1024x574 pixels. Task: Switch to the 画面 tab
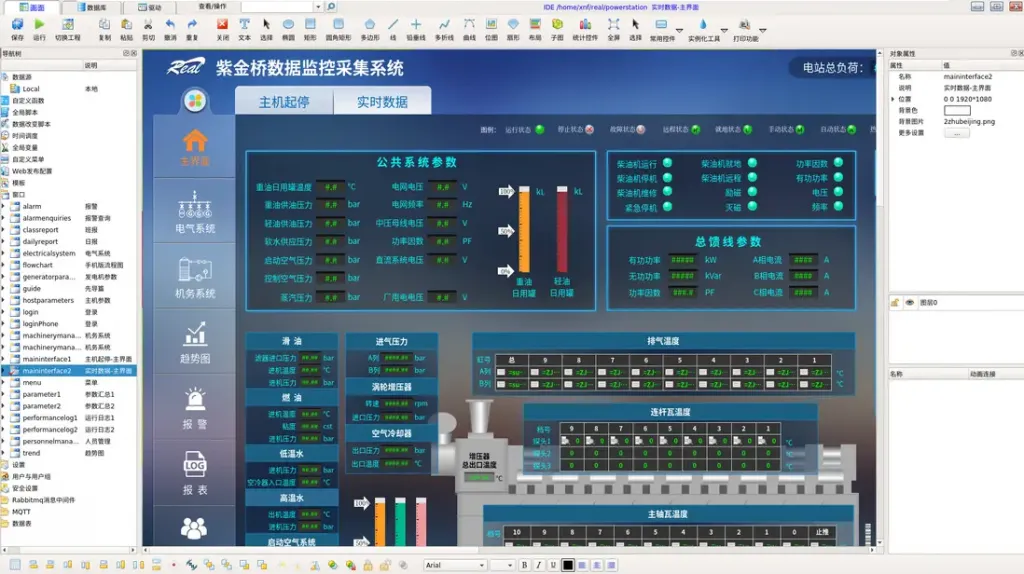[x=31, y=7]
